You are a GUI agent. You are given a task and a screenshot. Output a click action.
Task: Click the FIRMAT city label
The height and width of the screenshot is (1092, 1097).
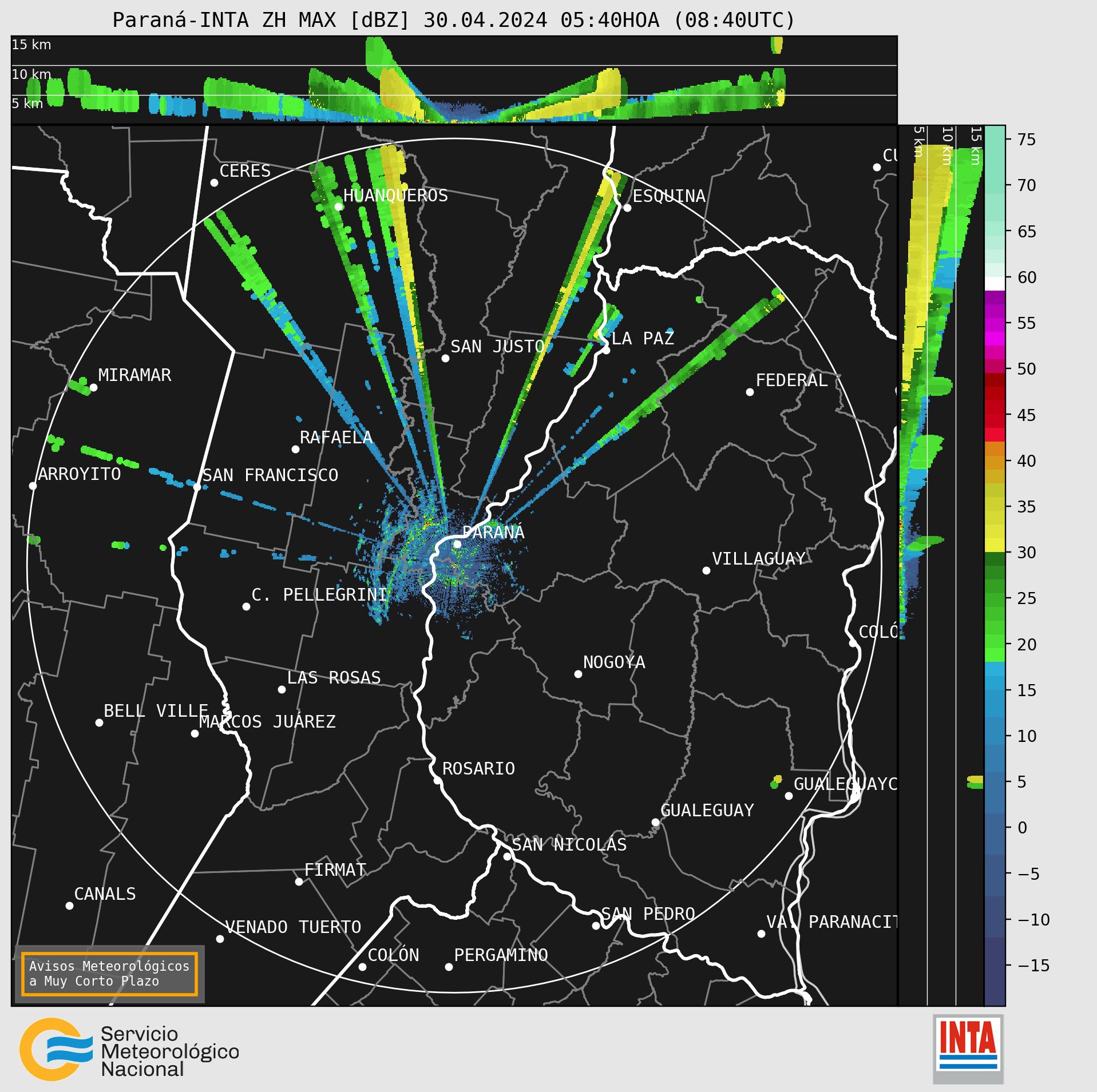point(335,870)
